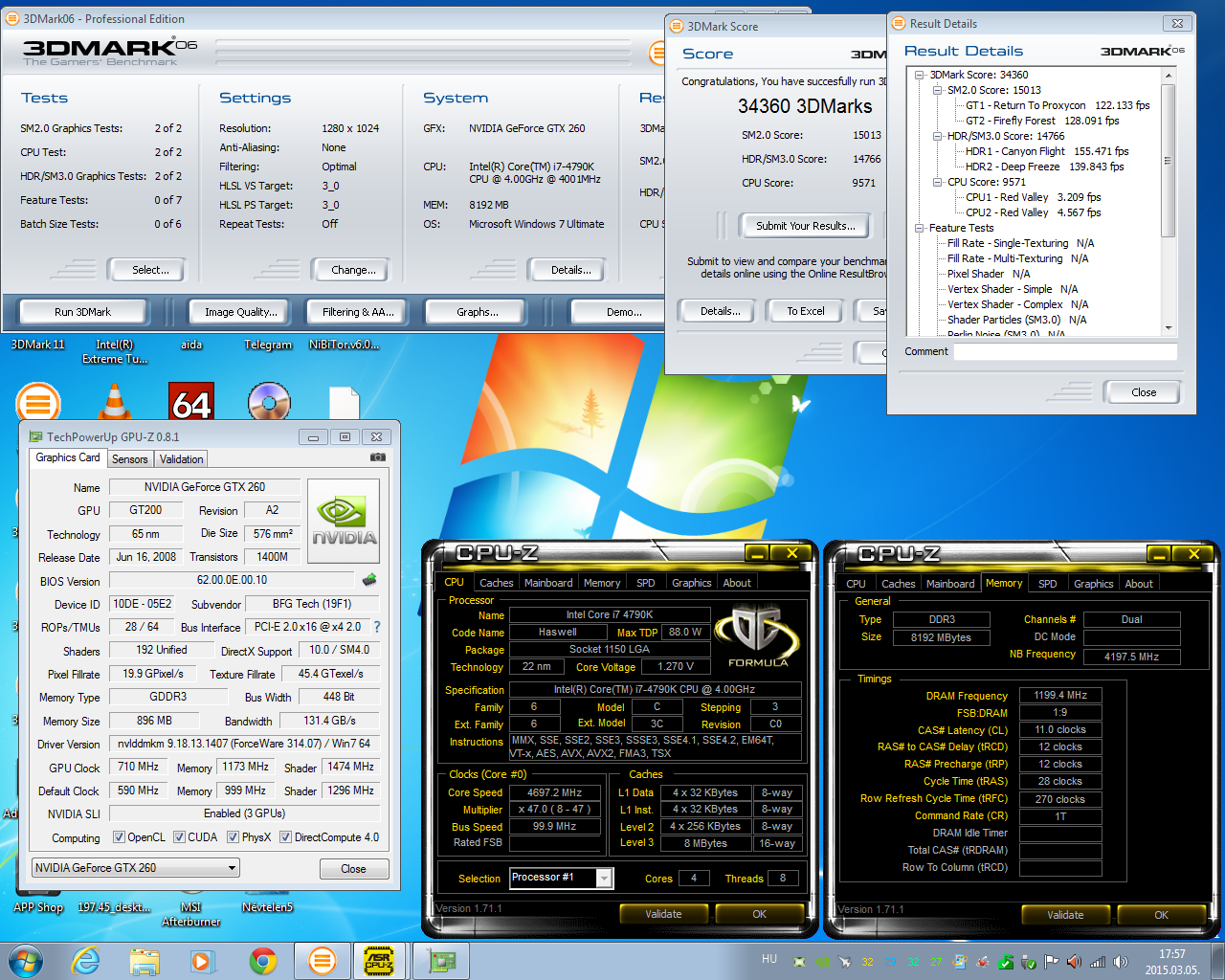The height and width of the screenshot is (980, 1225).
Task: Open Image Quality settings button
Action: click(x=241, y=312)
